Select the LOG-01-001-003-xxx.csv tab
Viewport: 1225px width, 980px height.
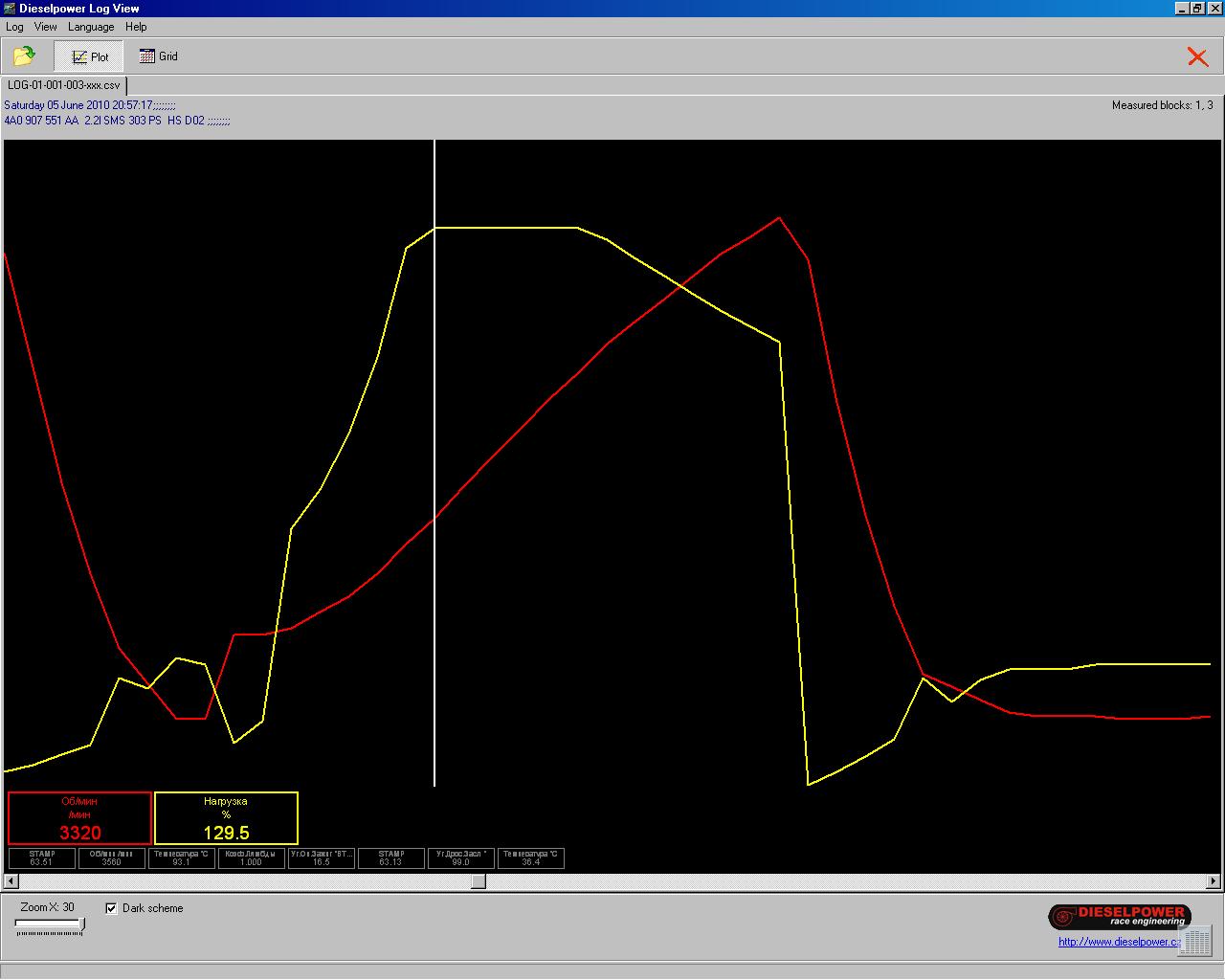[x=64, y=85]
